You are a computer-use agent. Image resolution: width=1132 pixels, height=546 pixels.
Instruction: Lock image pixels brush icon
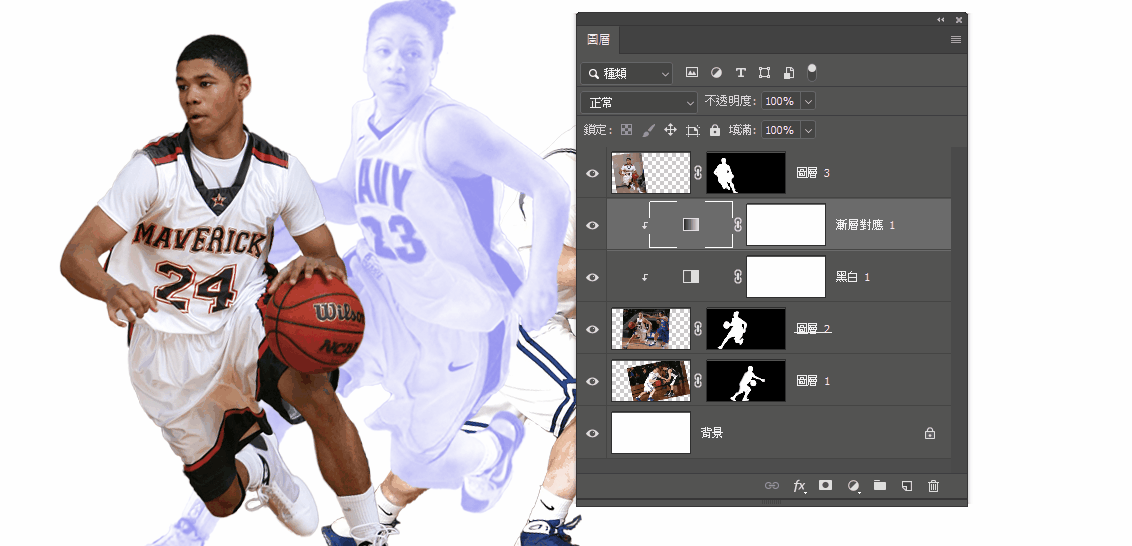648,130
